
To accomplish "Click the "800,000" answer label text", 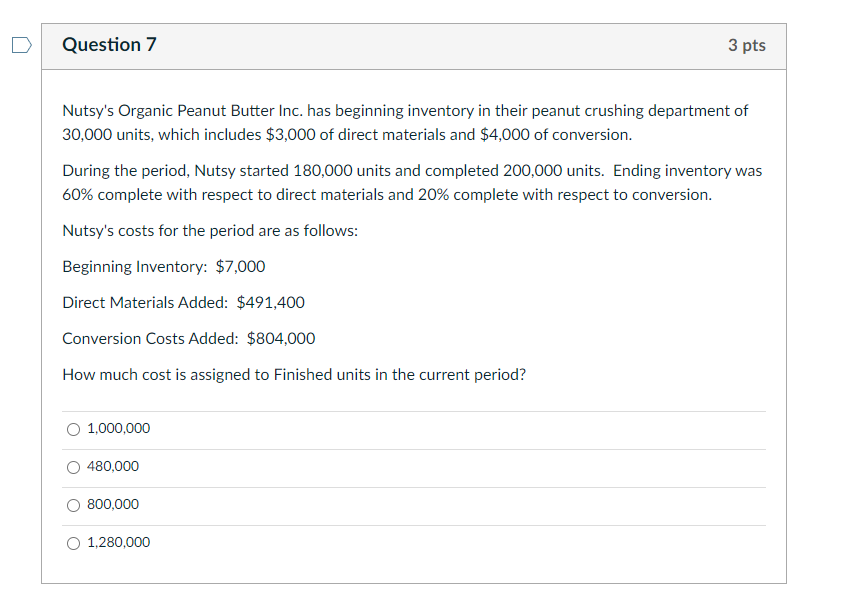I will [113, 505].
